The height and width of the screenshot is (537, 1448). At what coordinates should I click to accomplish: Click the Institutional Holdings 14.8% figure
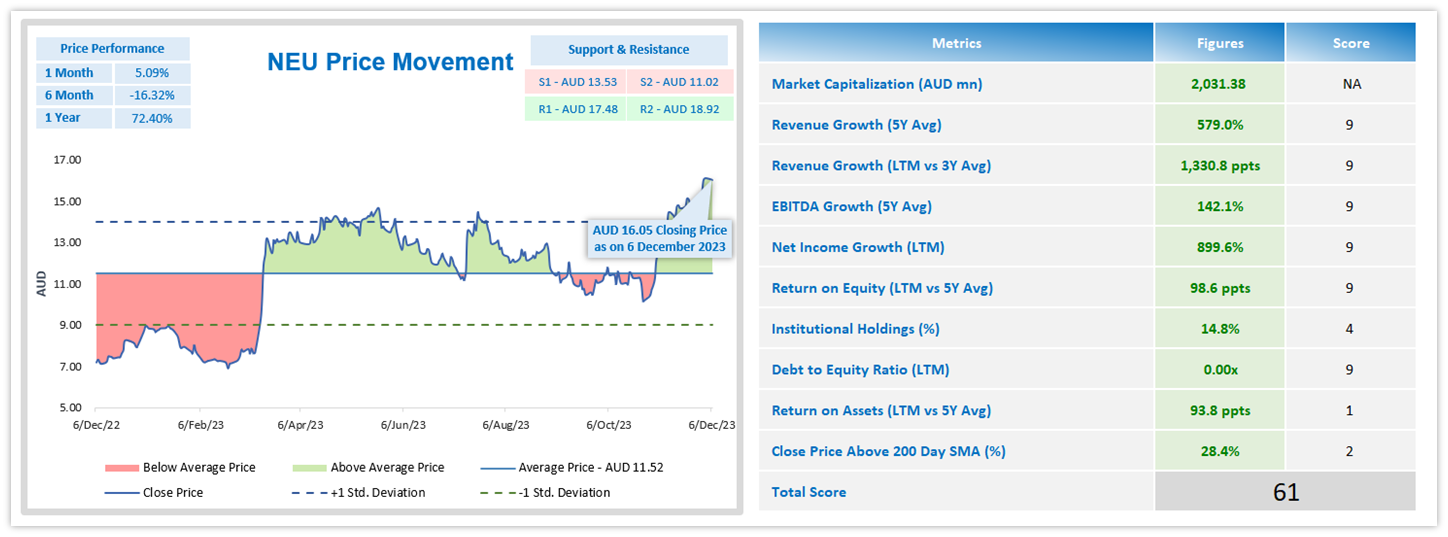click(x=1220, y=329)
